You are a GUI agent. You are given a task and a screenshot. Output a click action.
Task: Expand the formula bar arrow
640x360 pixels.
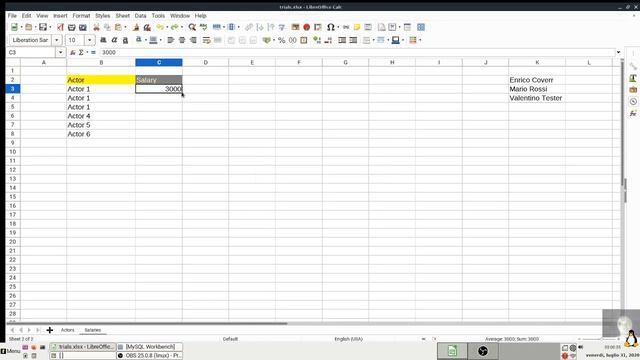click(618, 52)
